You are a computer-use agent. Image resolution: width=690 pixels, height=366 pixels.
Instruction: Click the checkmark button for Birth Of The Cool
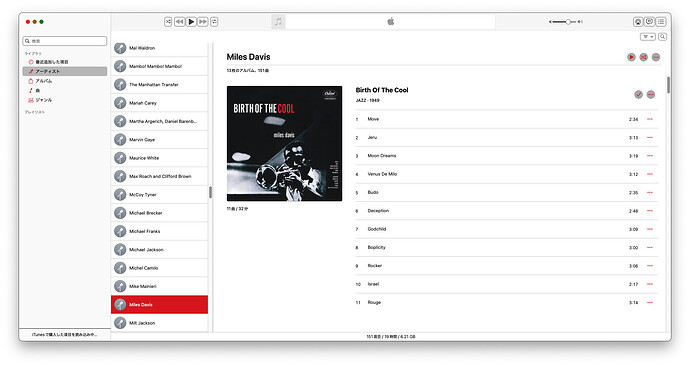[638, 95]
